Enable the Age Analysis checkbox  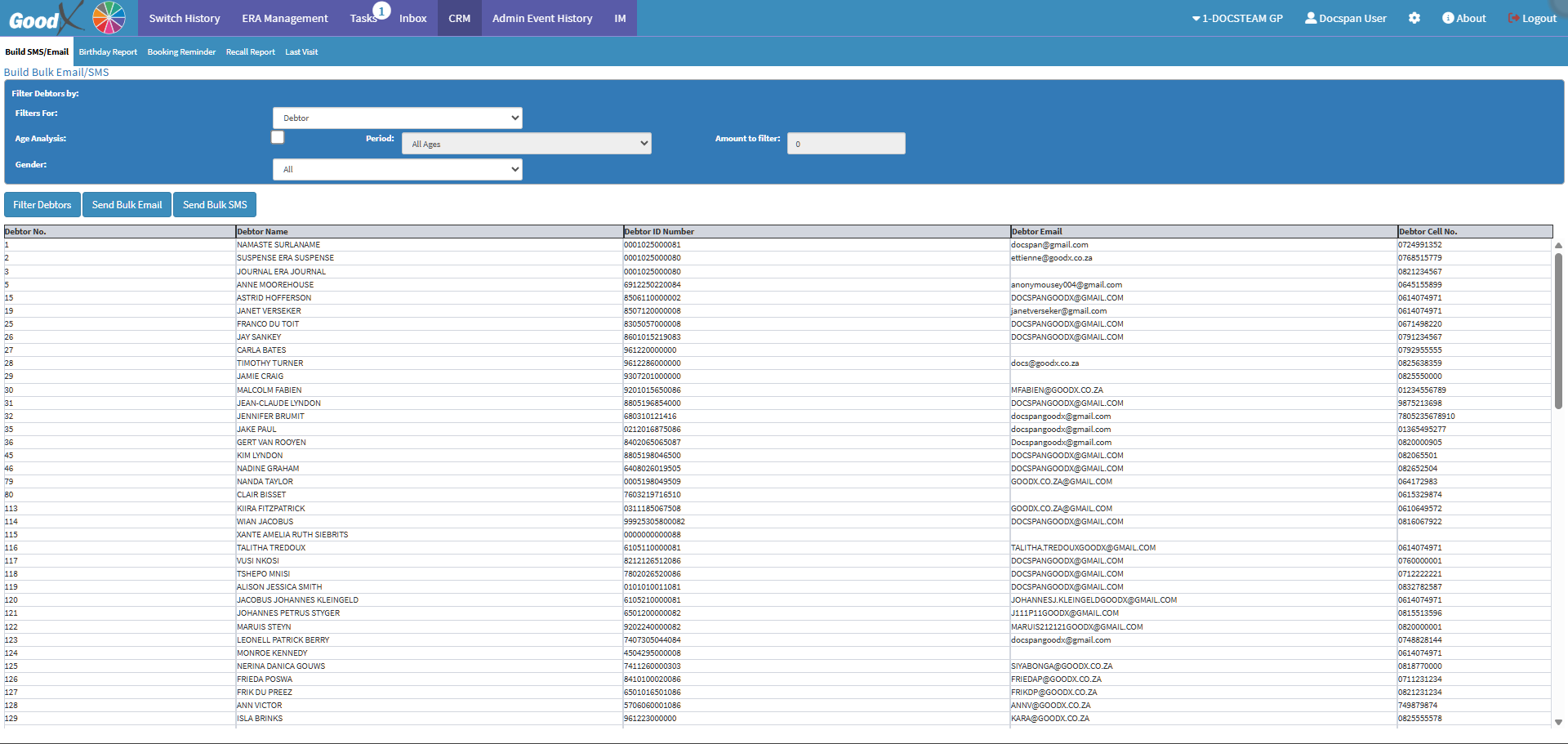[278, 137]
